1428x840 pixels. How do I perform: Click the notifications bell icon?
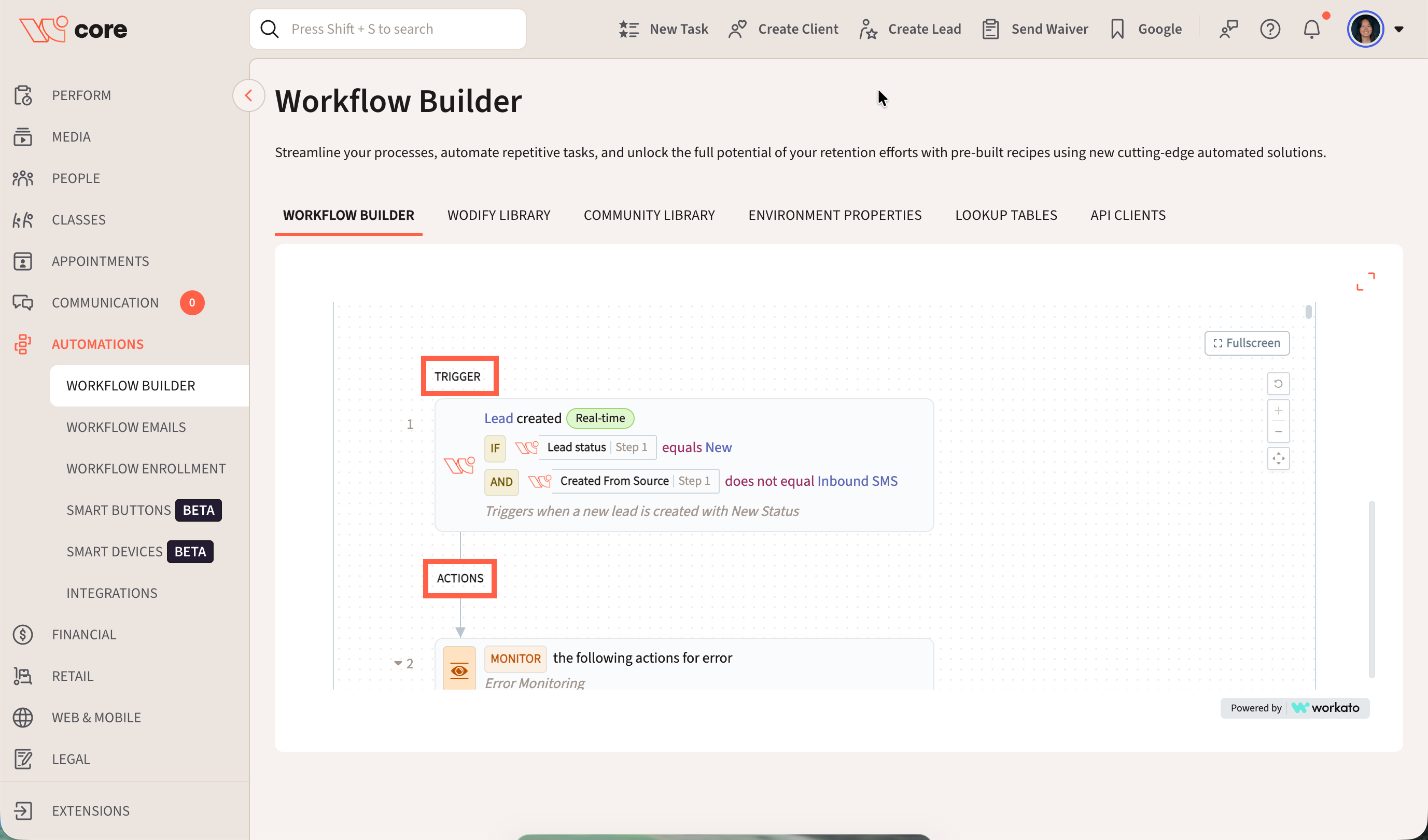[x=1311, y=29]
